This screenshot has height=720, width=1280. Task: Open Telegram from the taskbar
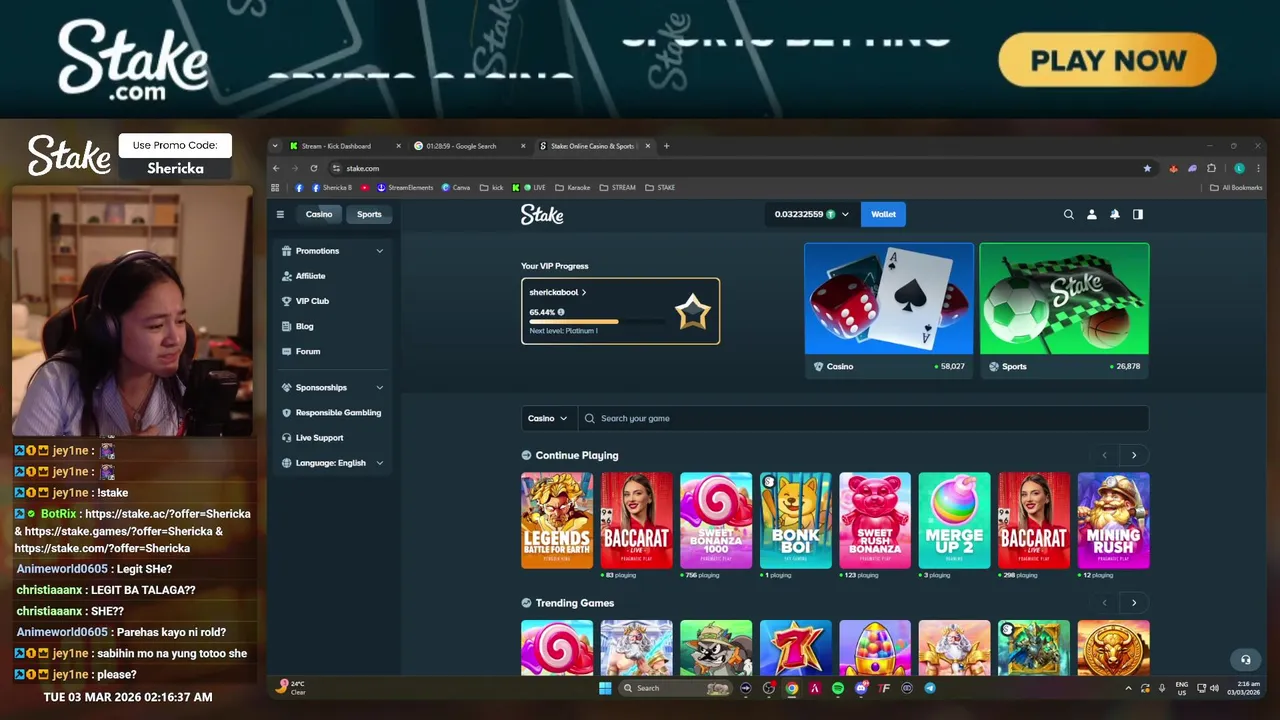[x=930, y=688]
